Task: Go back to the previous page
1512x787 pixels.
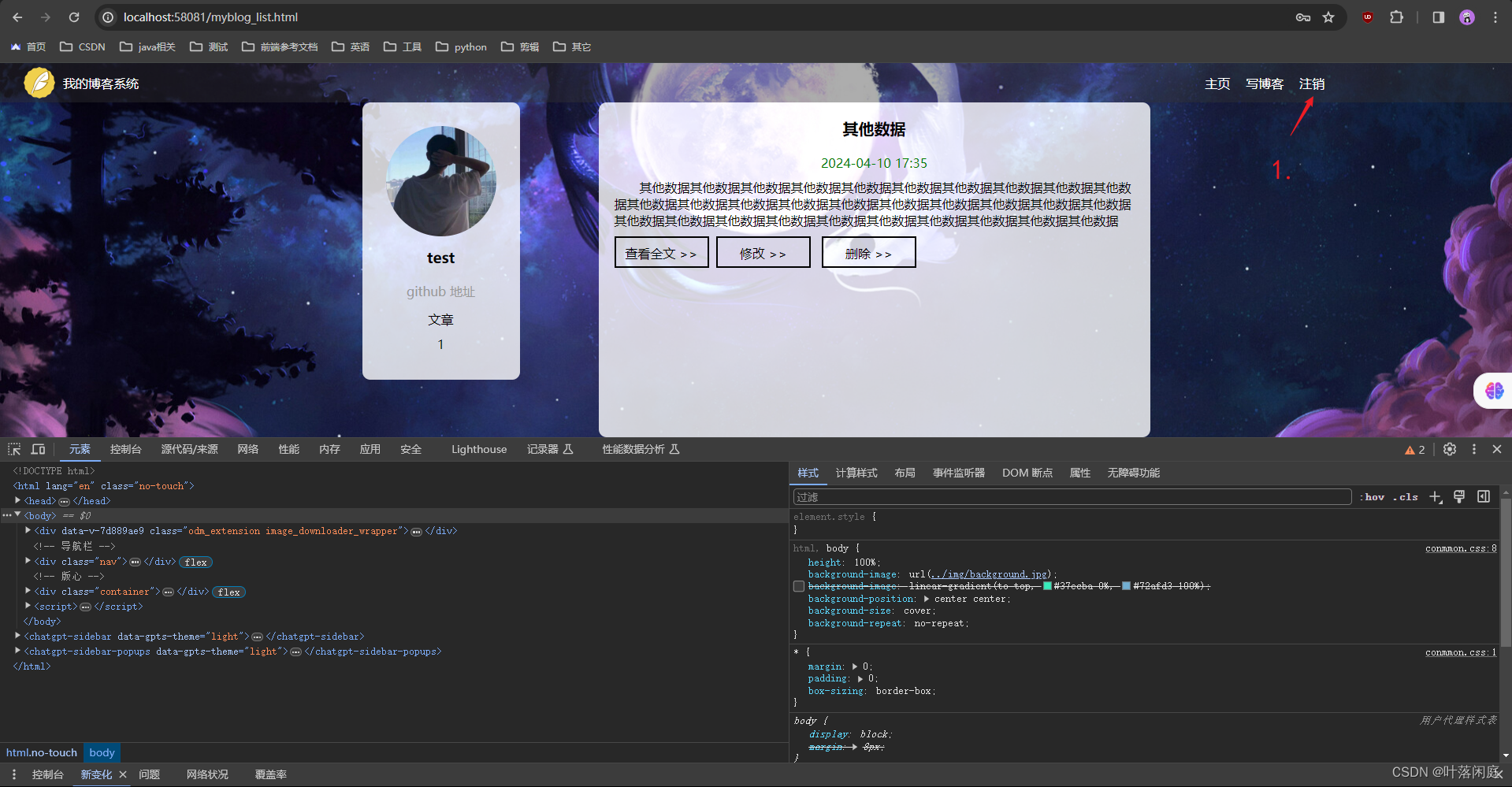Action: (x=17, y=17)
